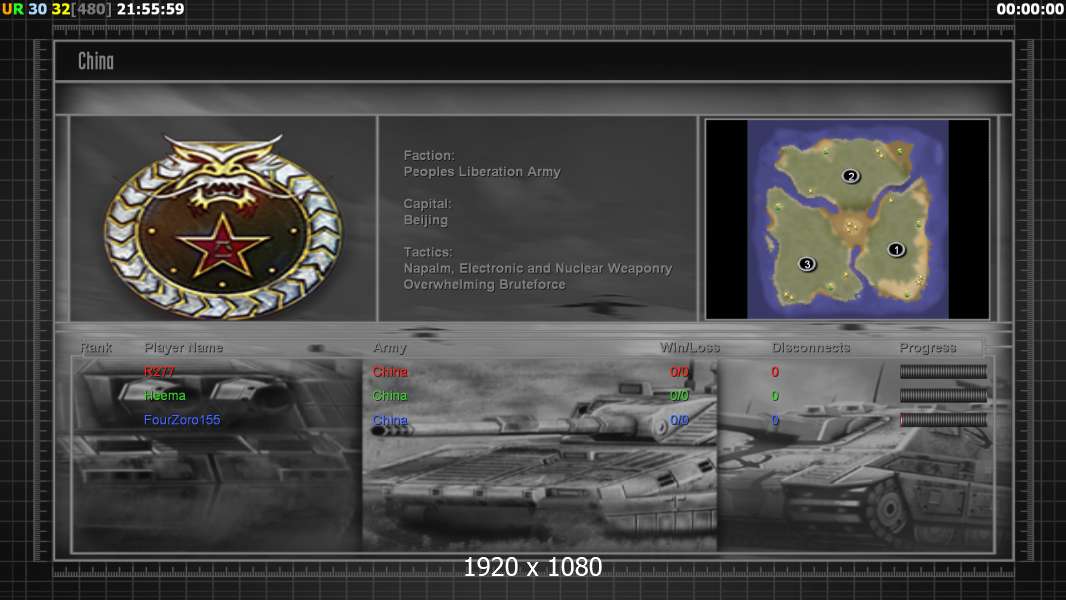This screenshot has width=1066, height=600.
Task: Click player name Heema
Action: pyautogui.click(x=165, y=395)
